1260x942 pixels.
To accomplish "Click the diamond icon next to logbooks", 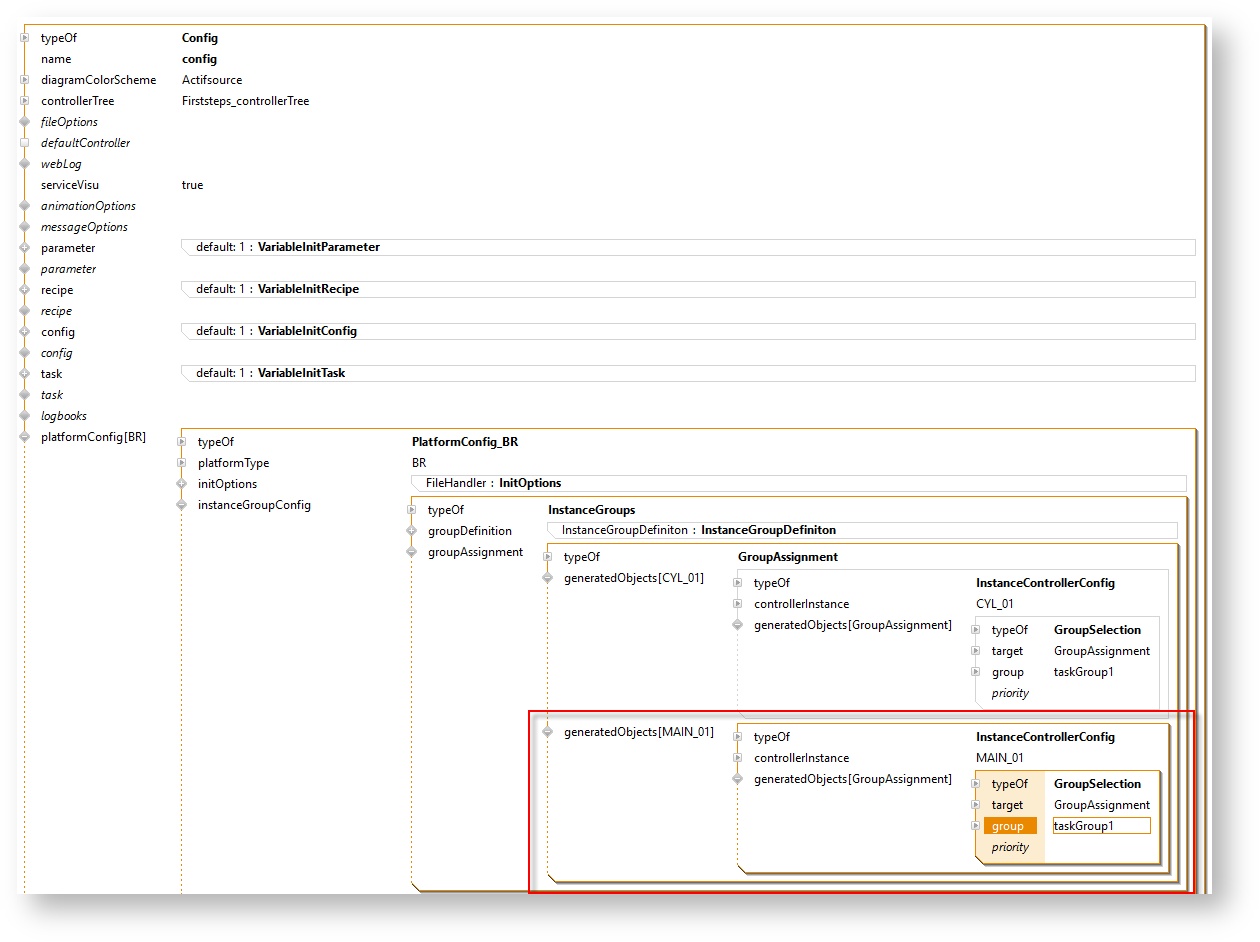I will click(25, 416).
